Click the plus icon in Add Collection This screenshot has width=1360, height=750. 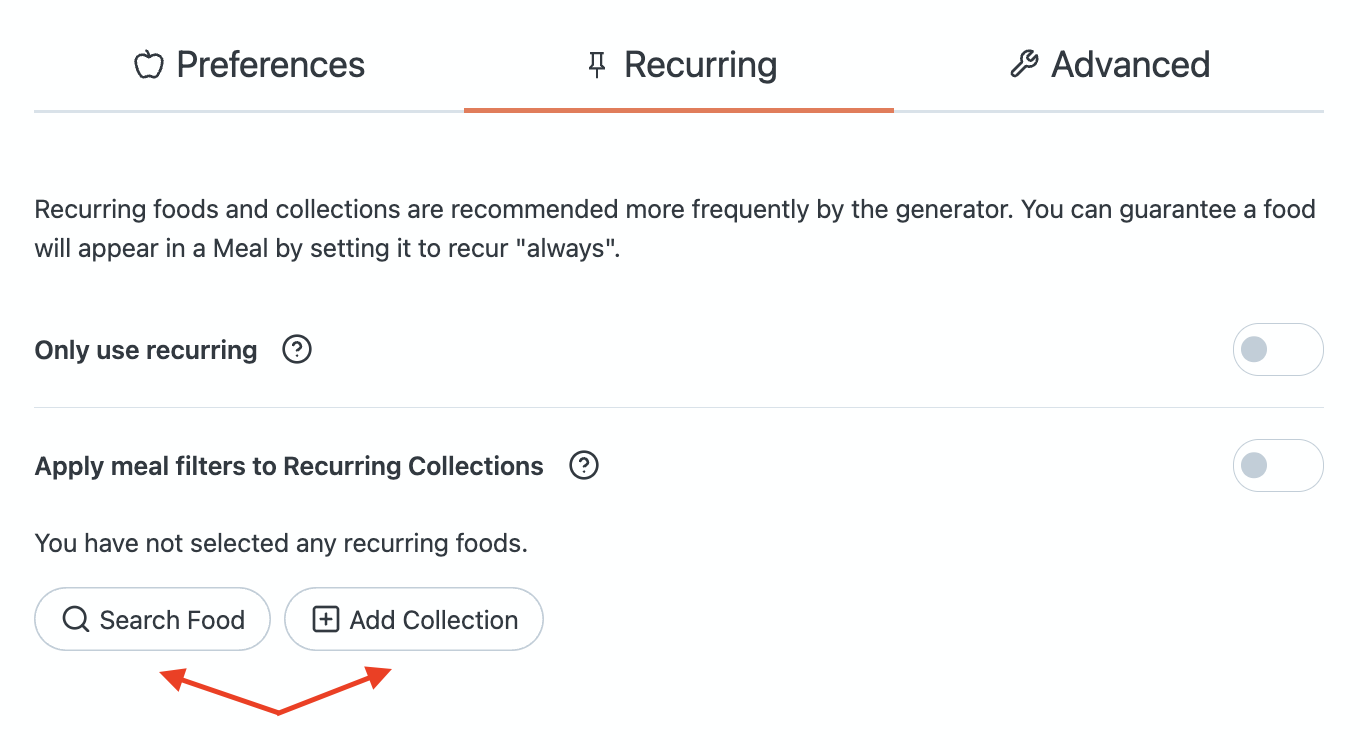(x=326, y=620)
